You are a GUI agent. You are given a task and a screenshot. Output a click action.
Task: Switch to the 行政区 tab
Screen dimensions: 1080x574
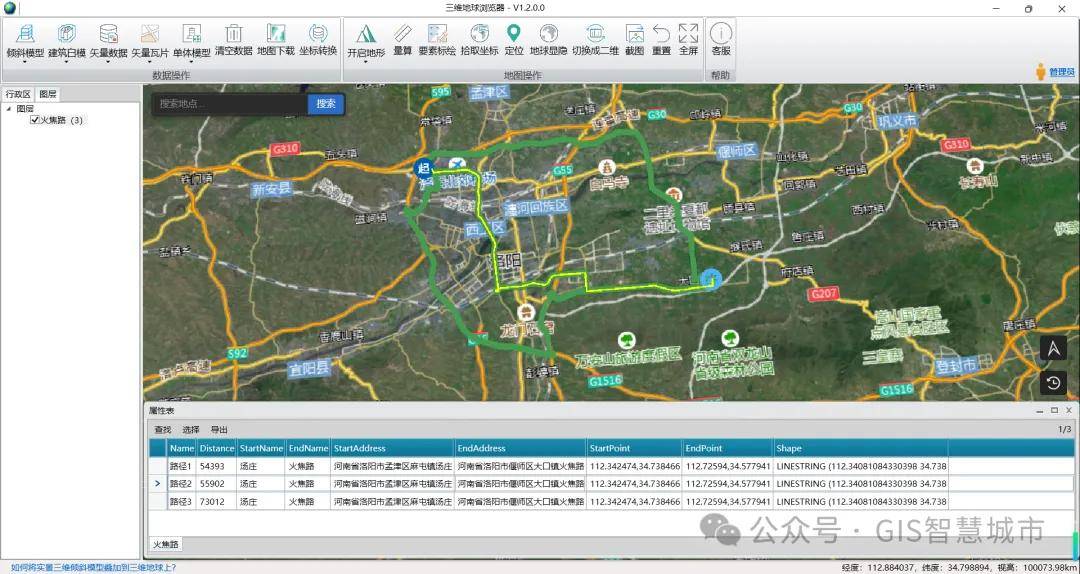click(18, 94)
